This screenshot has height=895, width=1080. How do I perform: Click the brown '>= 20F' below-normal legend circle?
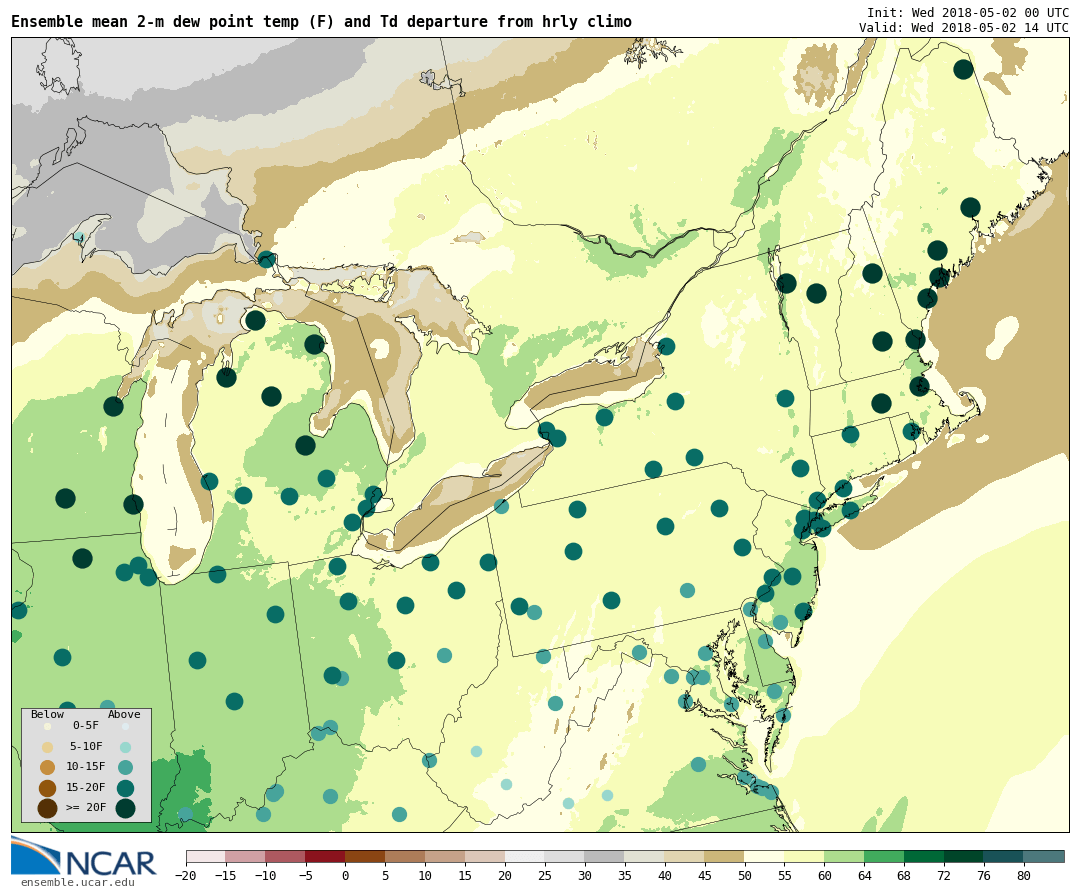coord(48,808)
